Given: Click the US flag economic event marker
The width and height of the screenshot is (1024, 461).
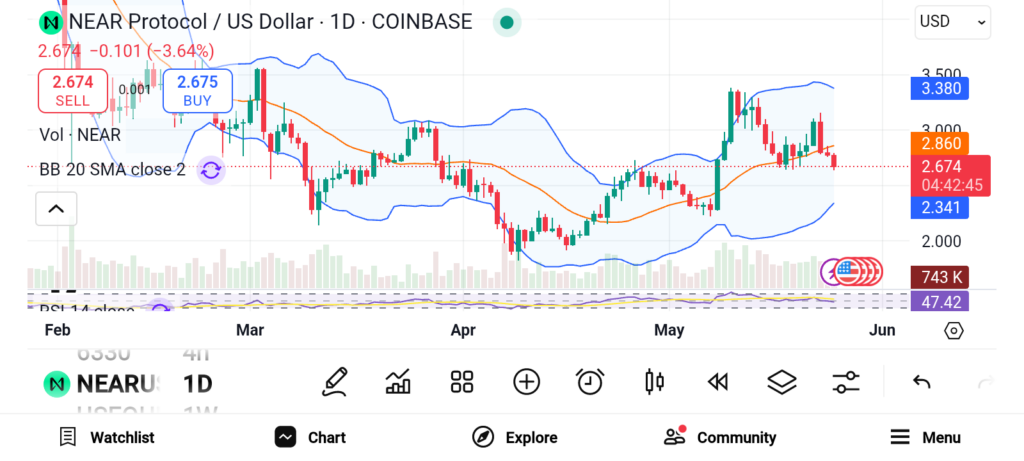Looking at the screenshot, I should click(847, 272).
